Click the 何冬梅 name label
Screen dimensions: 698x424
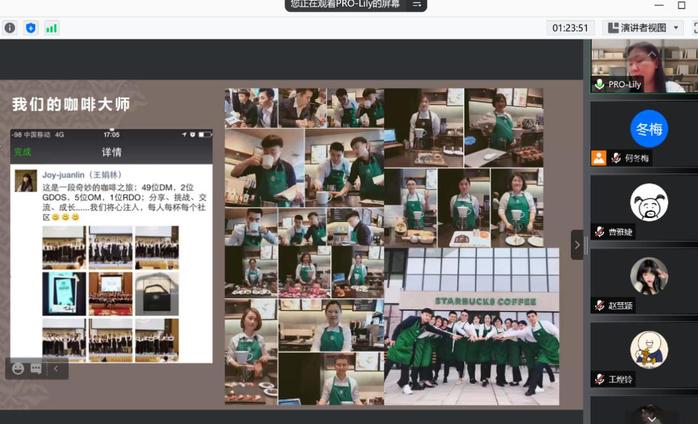pos(637,158)
